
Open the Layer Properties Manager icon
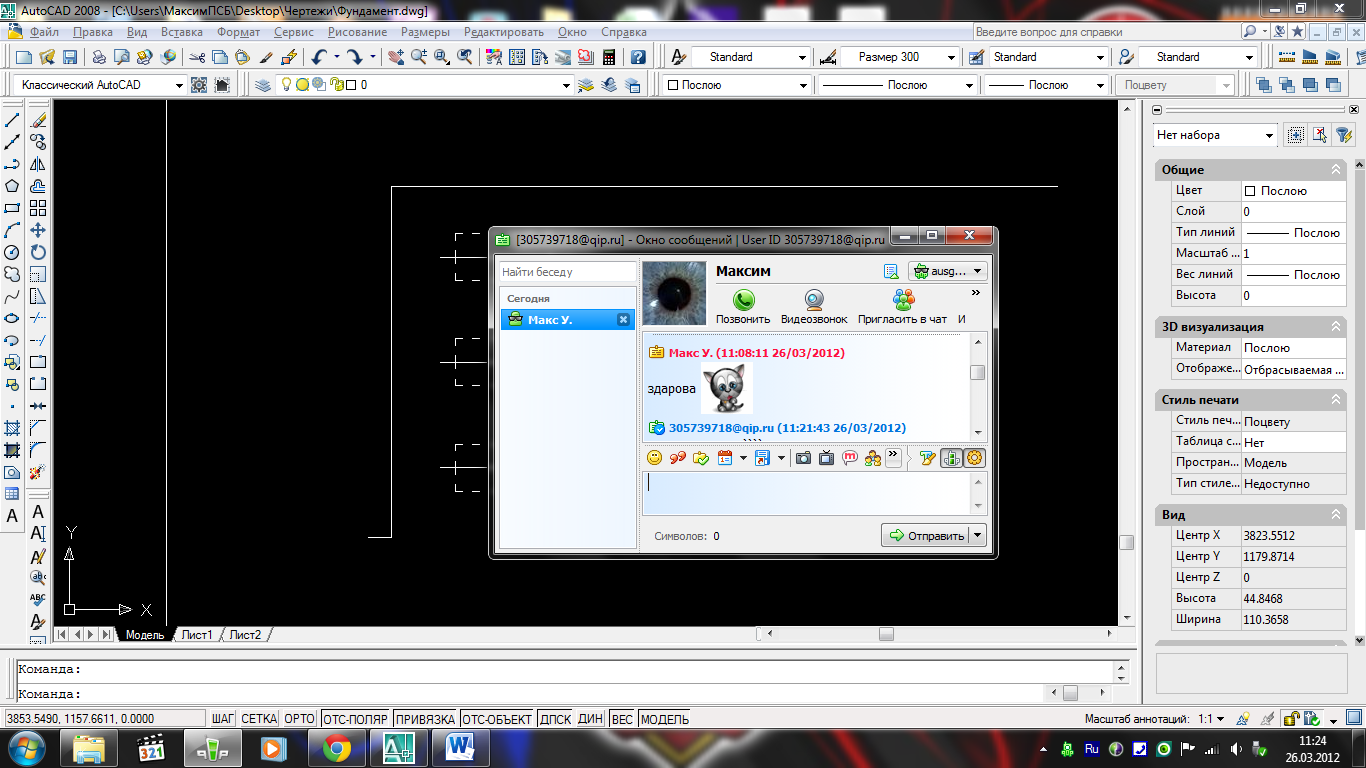coord(262,85)
